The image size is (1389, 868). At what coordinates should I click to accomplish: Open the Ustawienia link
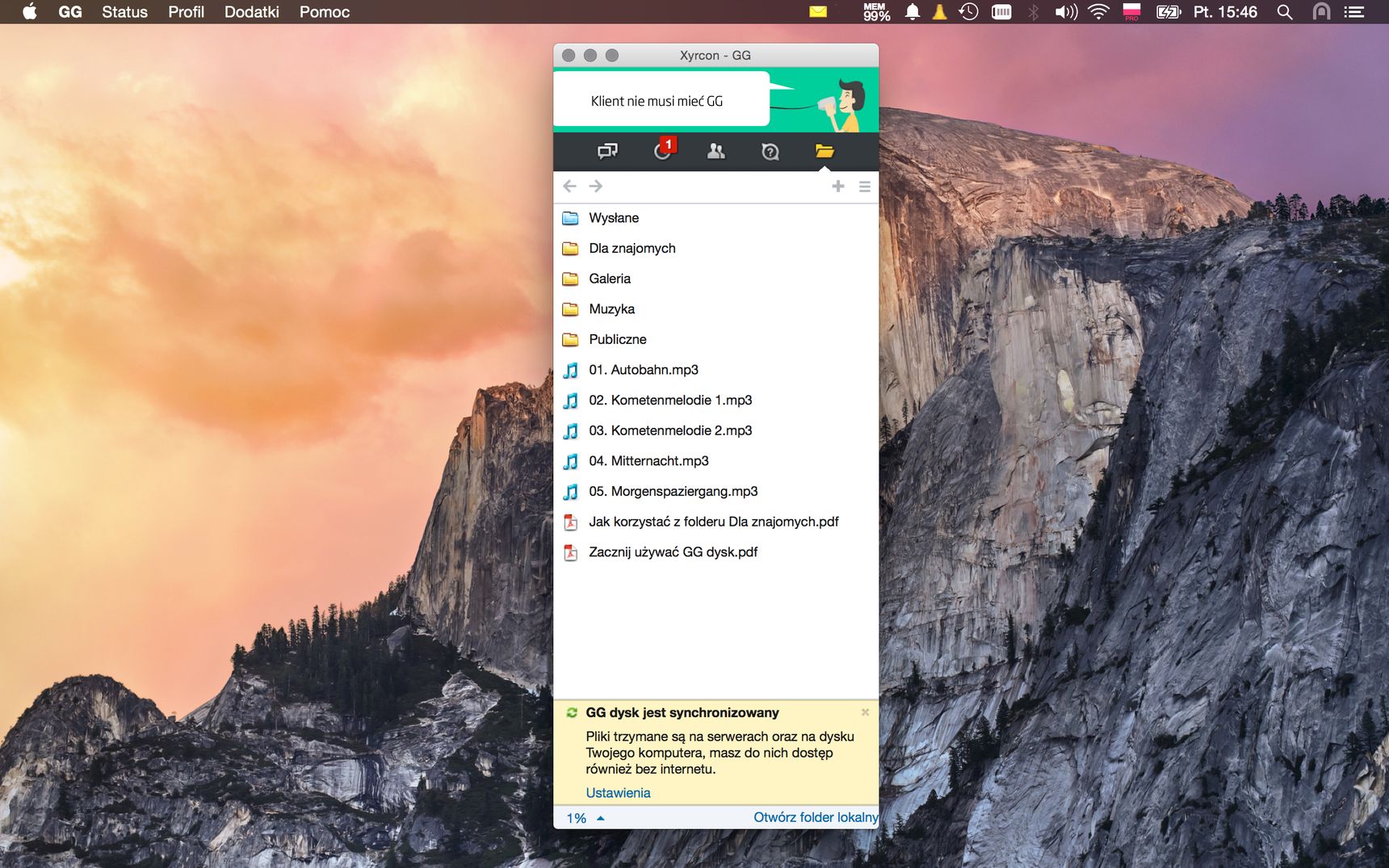click(618, 793)
